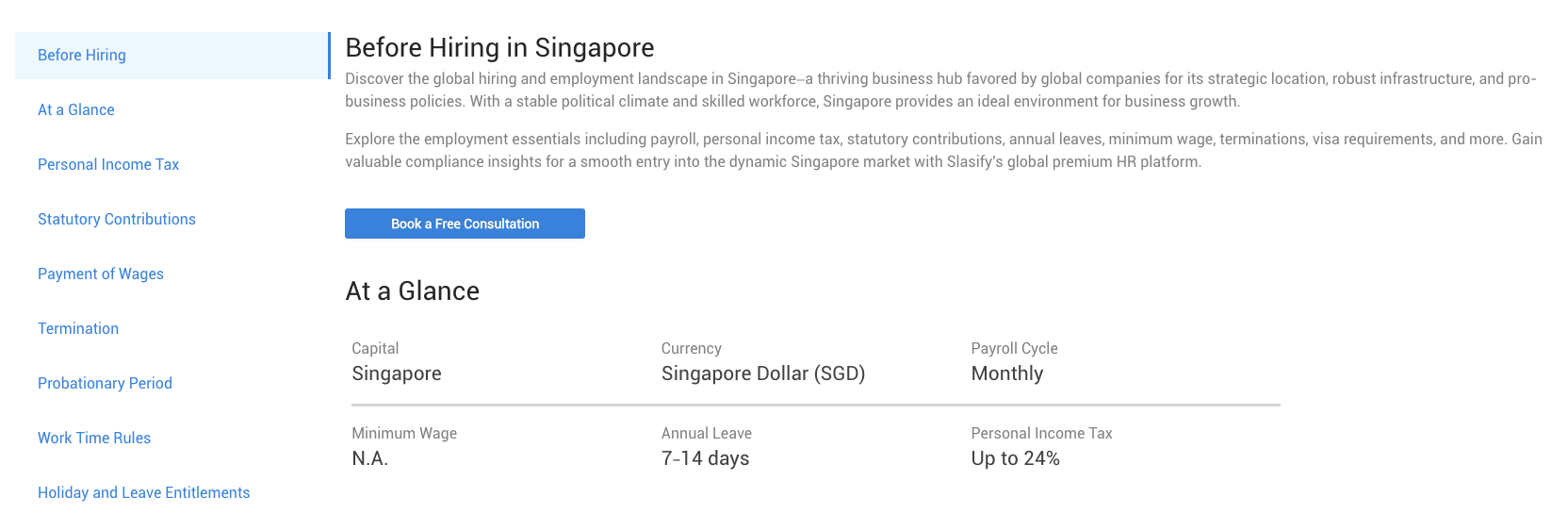Viewport: 1568px width, 514px height.
Task: Select the 7–14 days annual leave value
Action: (x=706, y=458)
